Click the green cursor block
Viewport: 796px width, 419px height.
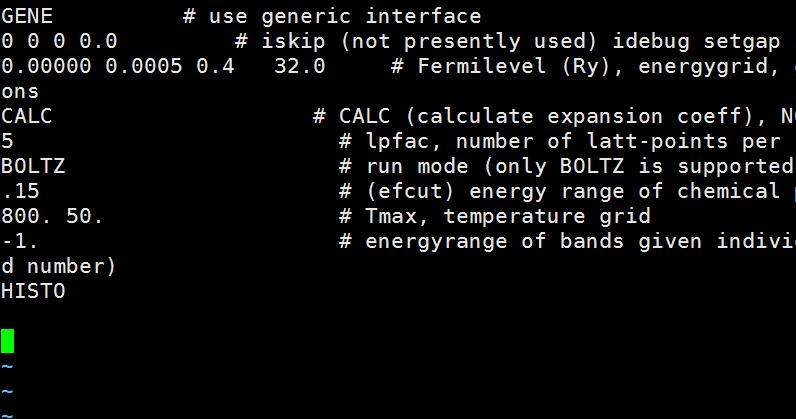pyautogui.click(x=8, y=341)
